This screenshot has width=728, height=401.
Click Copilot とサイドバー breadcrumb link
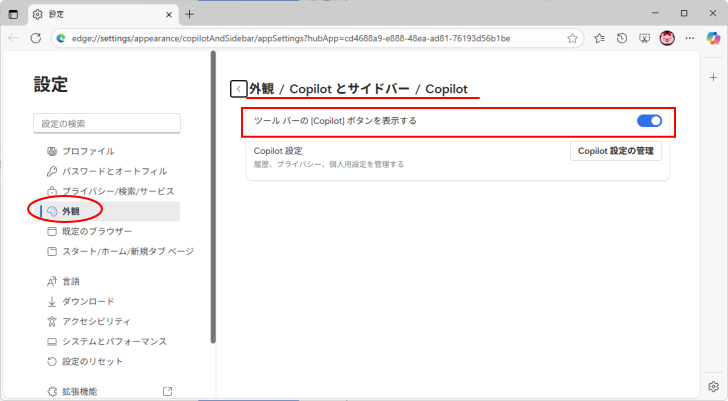click(349, 89)
